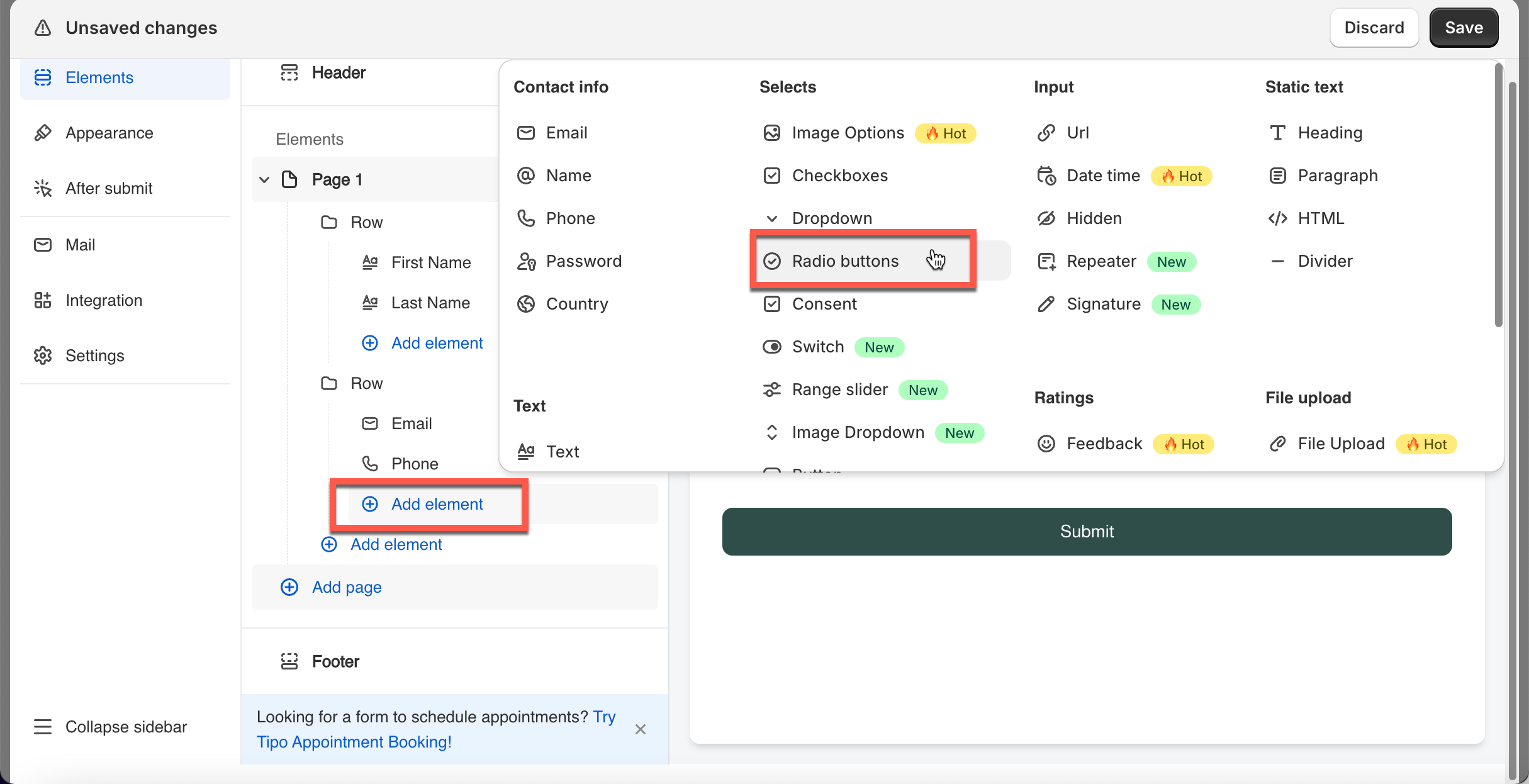Add a Checkboxes element

[x=839, y=176]
